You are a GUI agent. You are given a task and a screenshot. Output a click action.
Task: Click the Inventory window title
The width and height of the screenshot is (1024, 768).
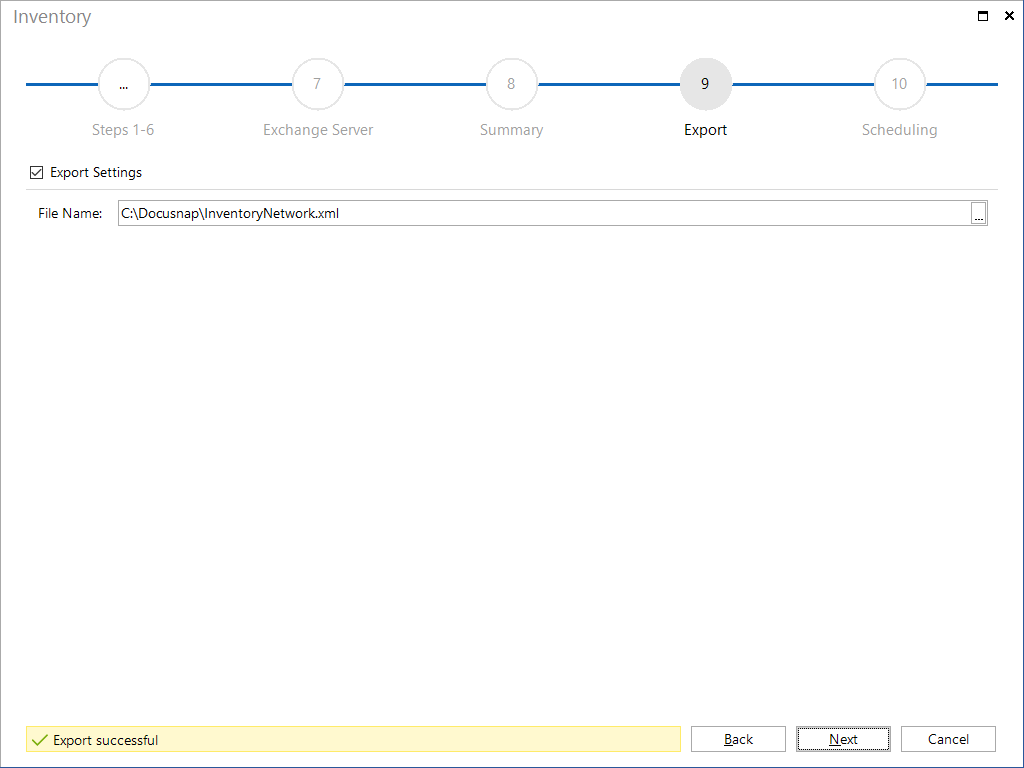(52, 17)
